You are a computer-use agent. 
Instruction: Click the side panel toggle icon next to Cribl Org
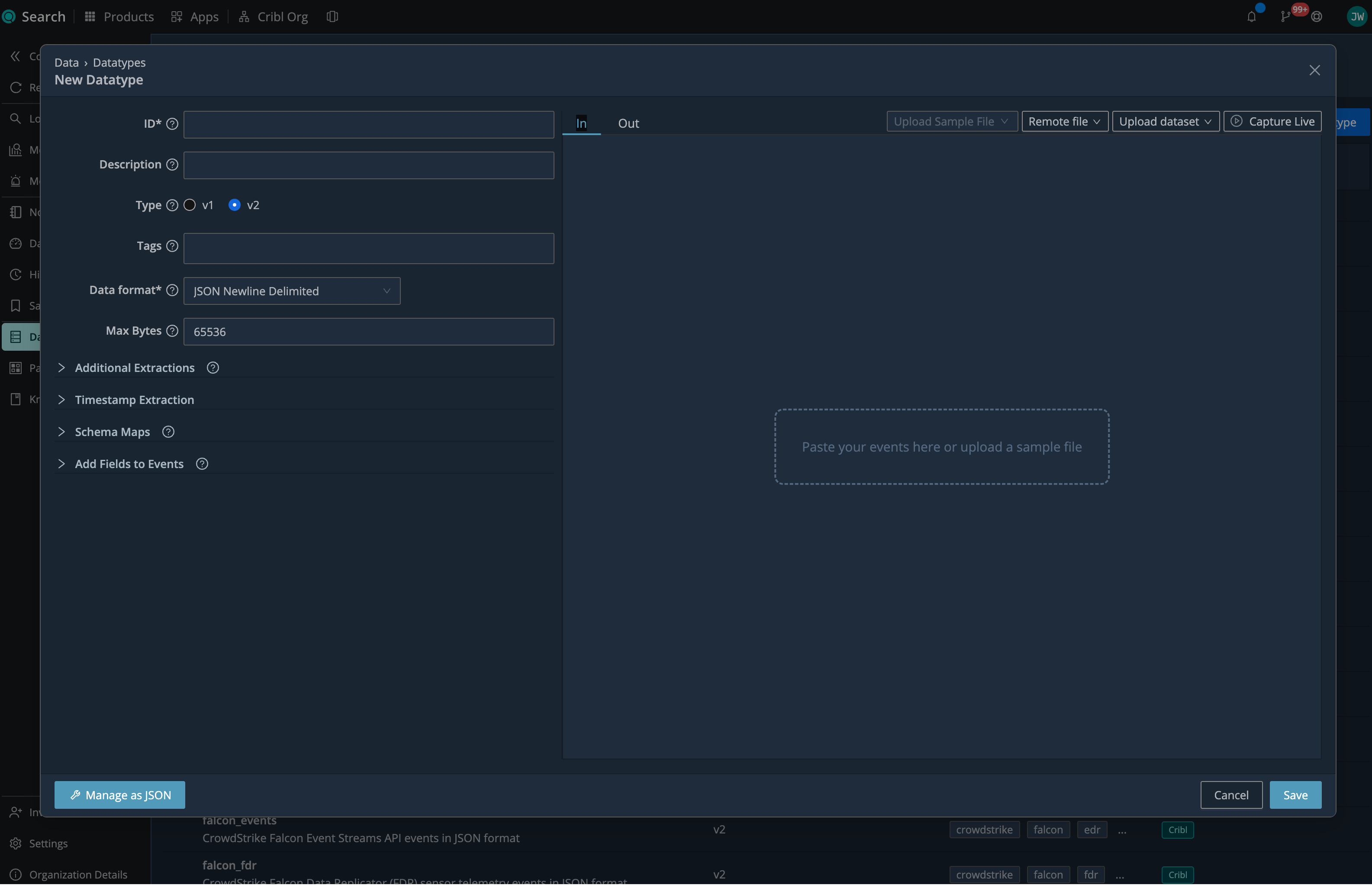click(x=332, y=16)
